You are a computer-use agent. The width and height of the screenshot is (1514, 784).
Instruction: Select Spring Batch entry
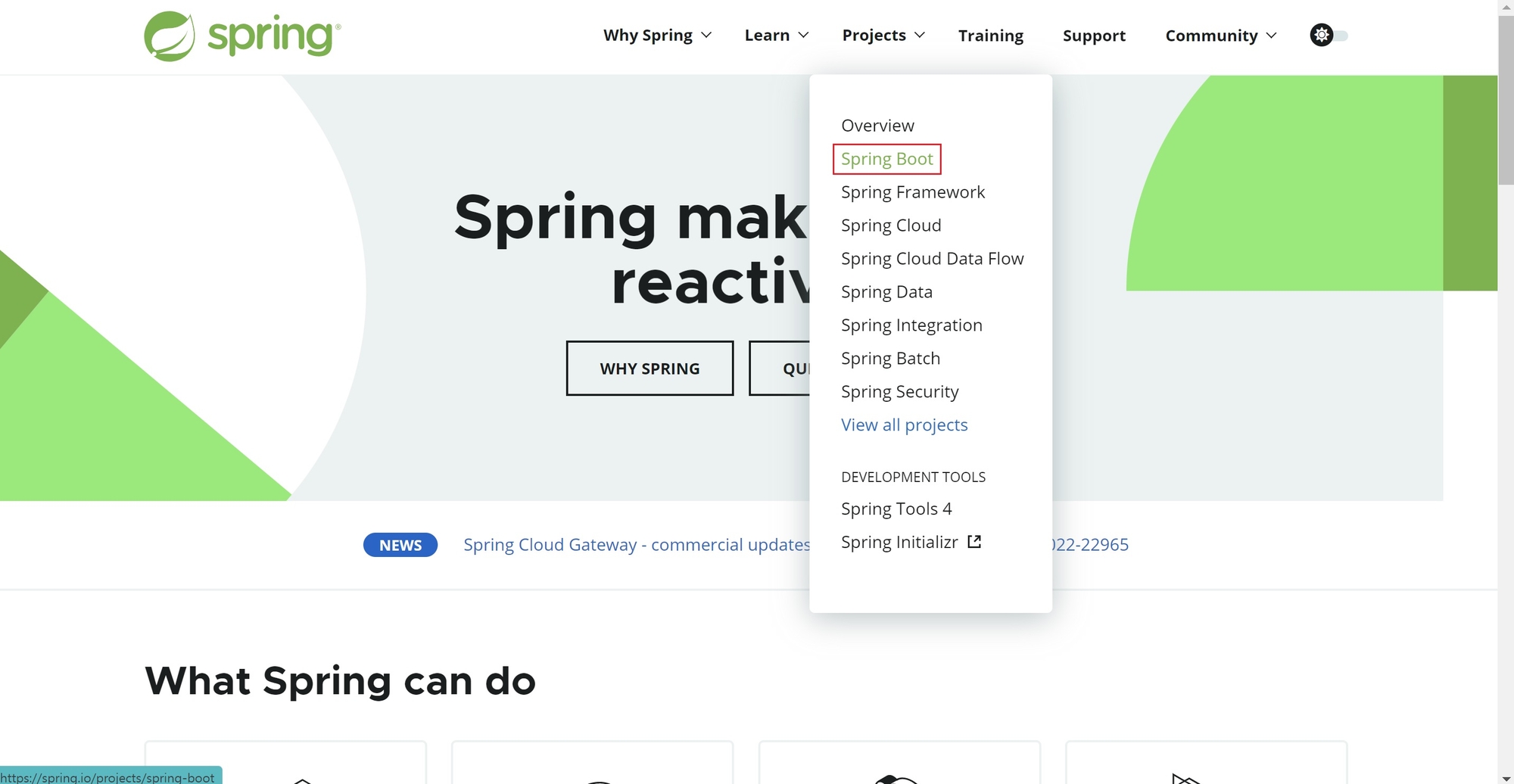click(890, 359)
